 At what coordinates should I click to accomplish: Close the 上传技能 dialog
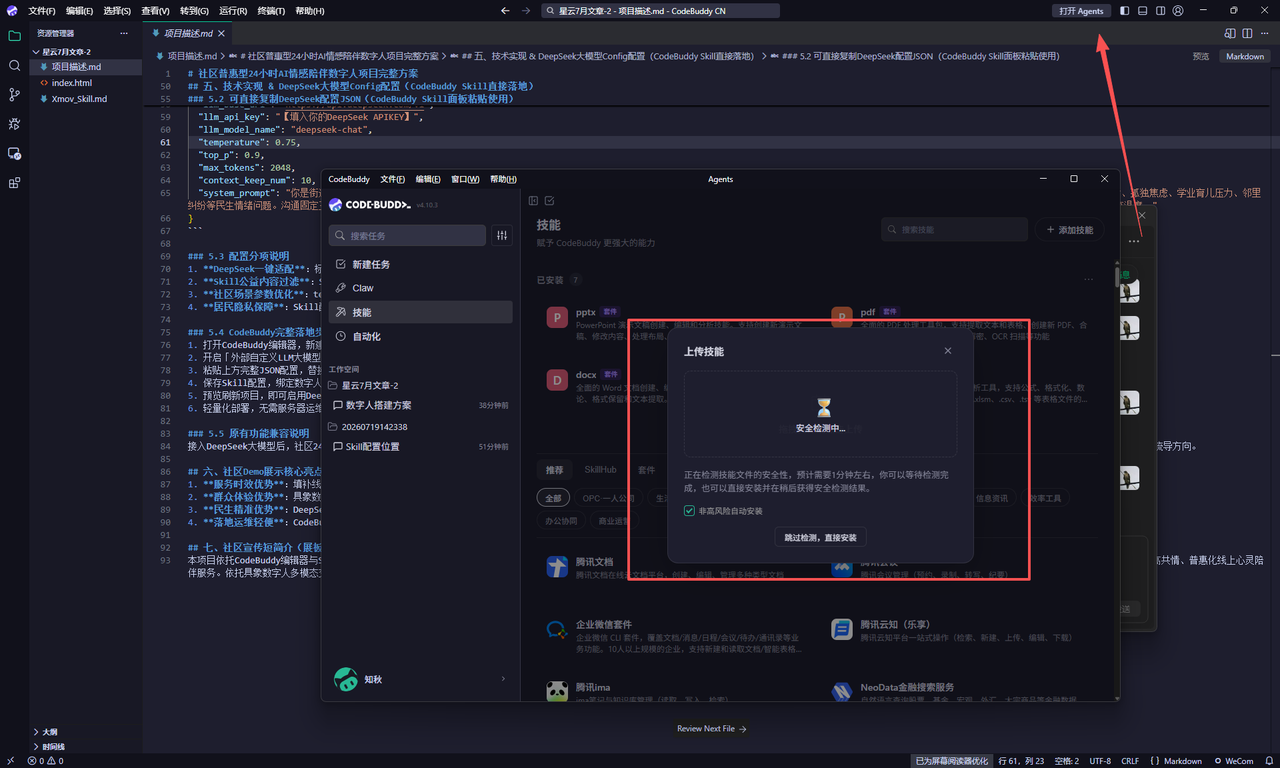point(948,351)
